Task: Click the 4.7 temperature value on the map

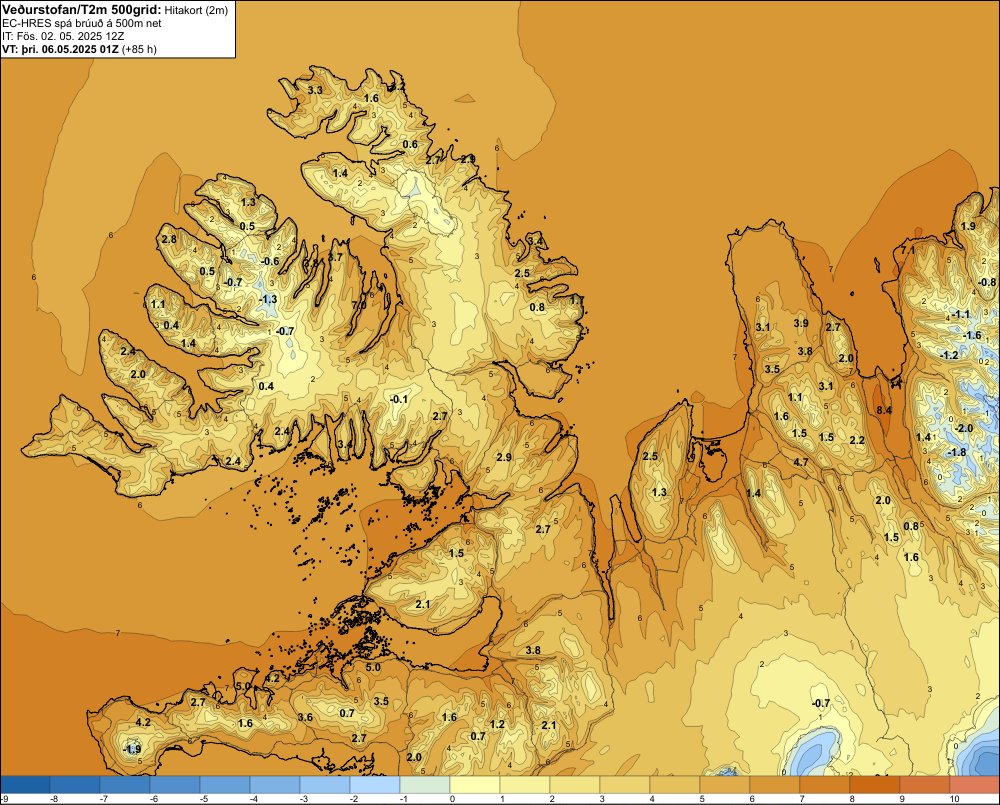Action: [801, 462]
